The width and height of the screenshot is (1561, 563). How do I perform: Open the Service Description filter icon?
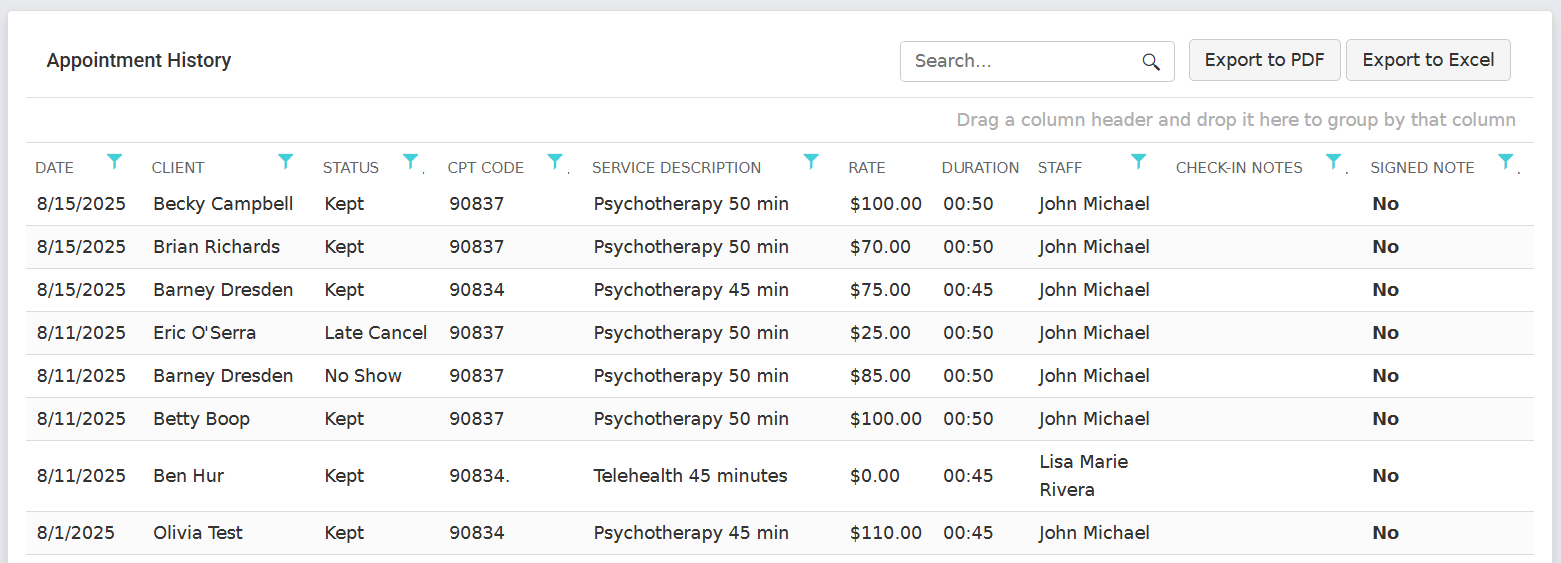pos(811,161)
